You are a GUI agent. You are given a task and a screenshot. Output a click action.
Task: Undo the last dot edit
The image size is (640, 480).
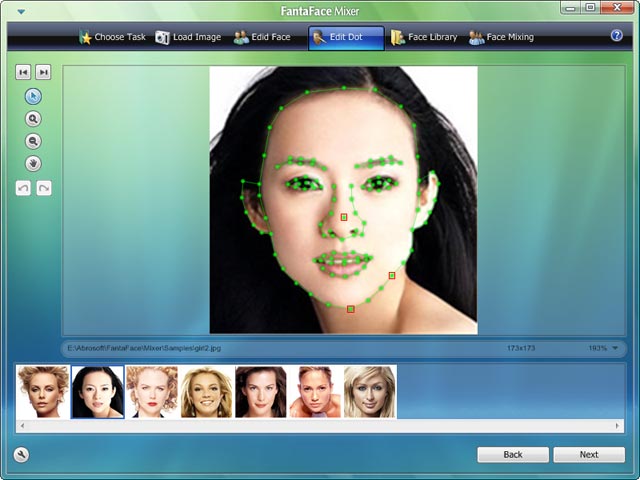click(23, 188)
